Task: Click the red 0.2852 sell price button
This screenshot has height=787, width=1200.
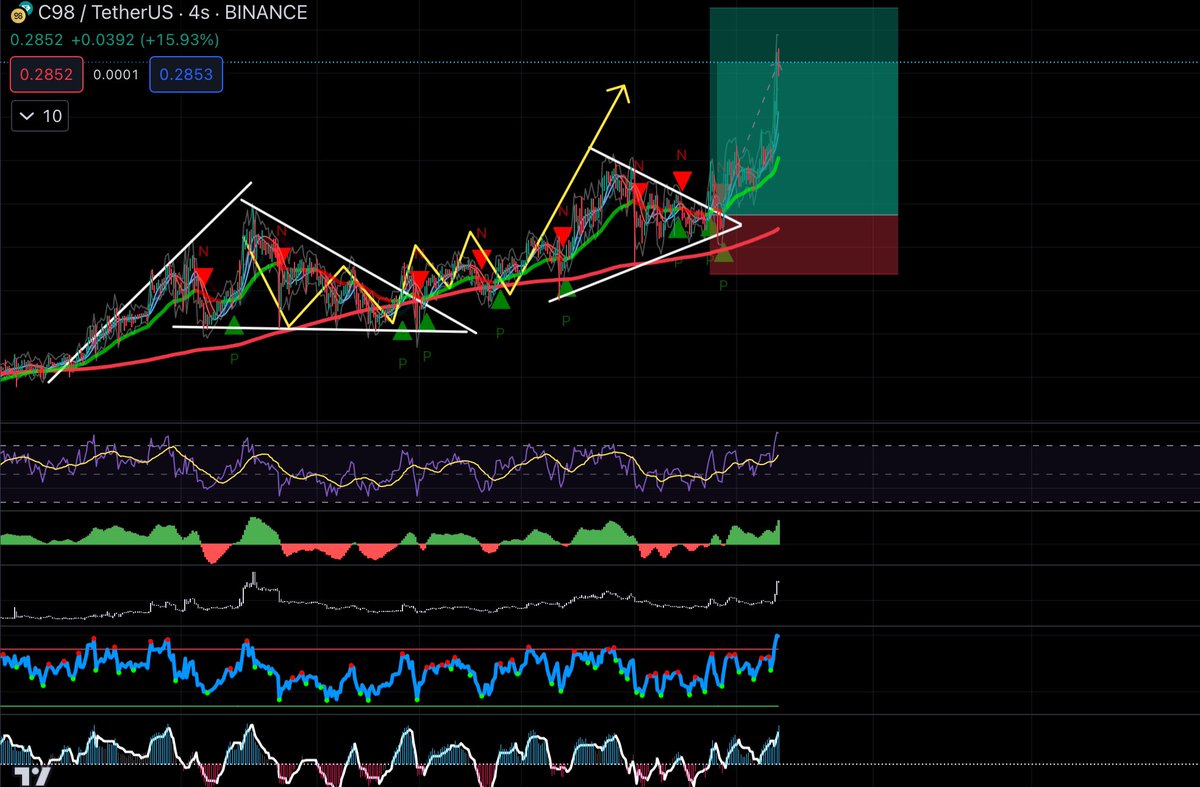Action: (x=46, y=75)
